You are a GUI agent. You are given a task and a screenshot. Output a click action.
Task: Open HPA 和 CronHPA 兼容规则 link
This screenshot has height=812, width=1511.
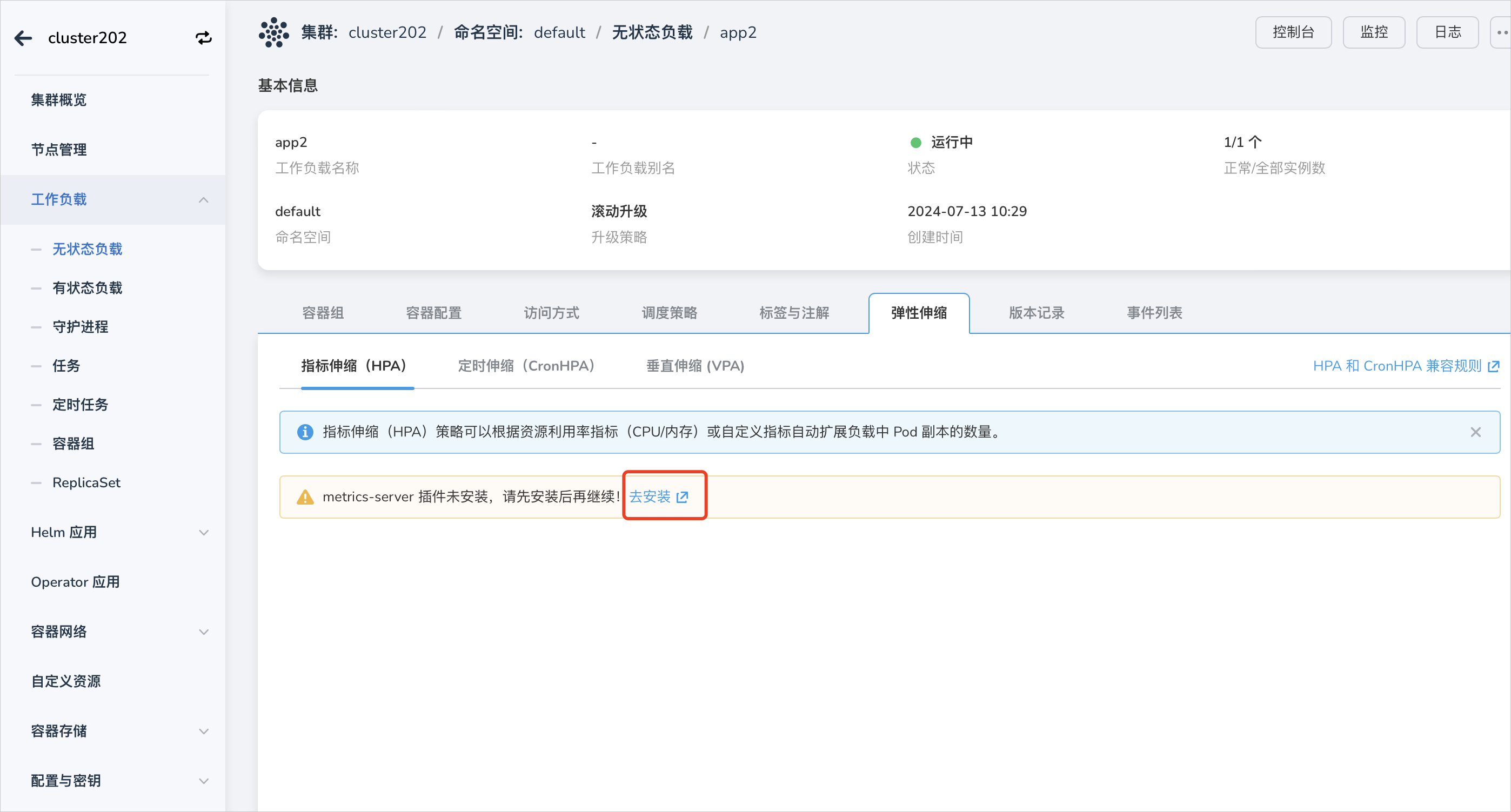[1397, 366]
